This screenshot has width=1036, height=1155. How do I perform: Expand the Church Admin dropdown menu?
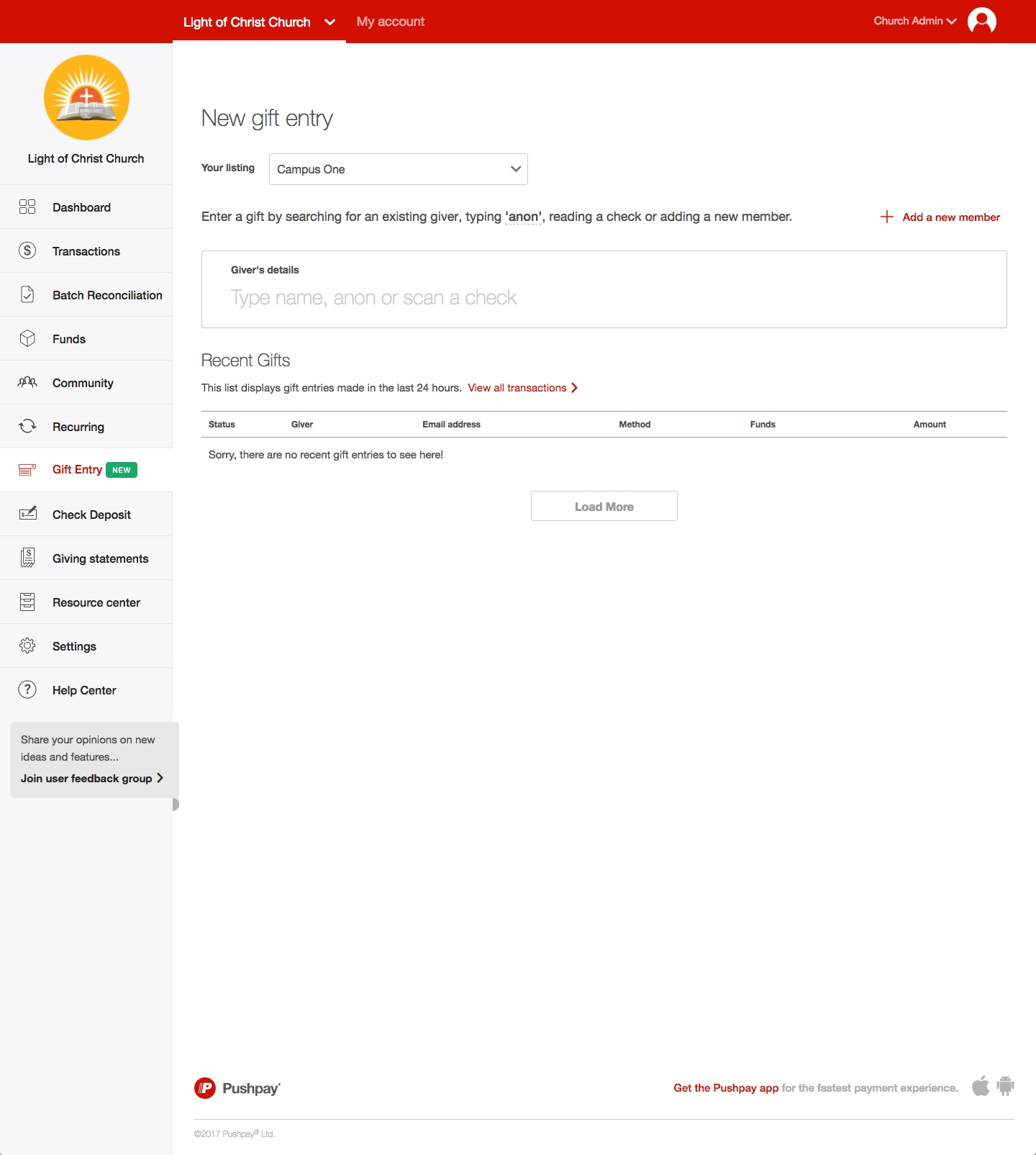pos(914,21)
